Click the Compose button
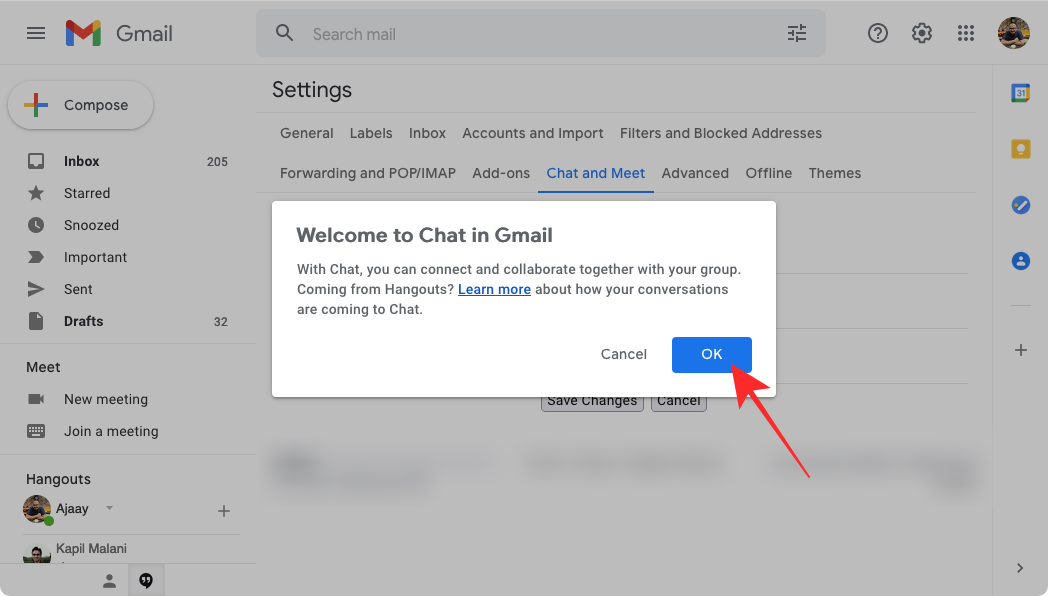 coord(81,105)
